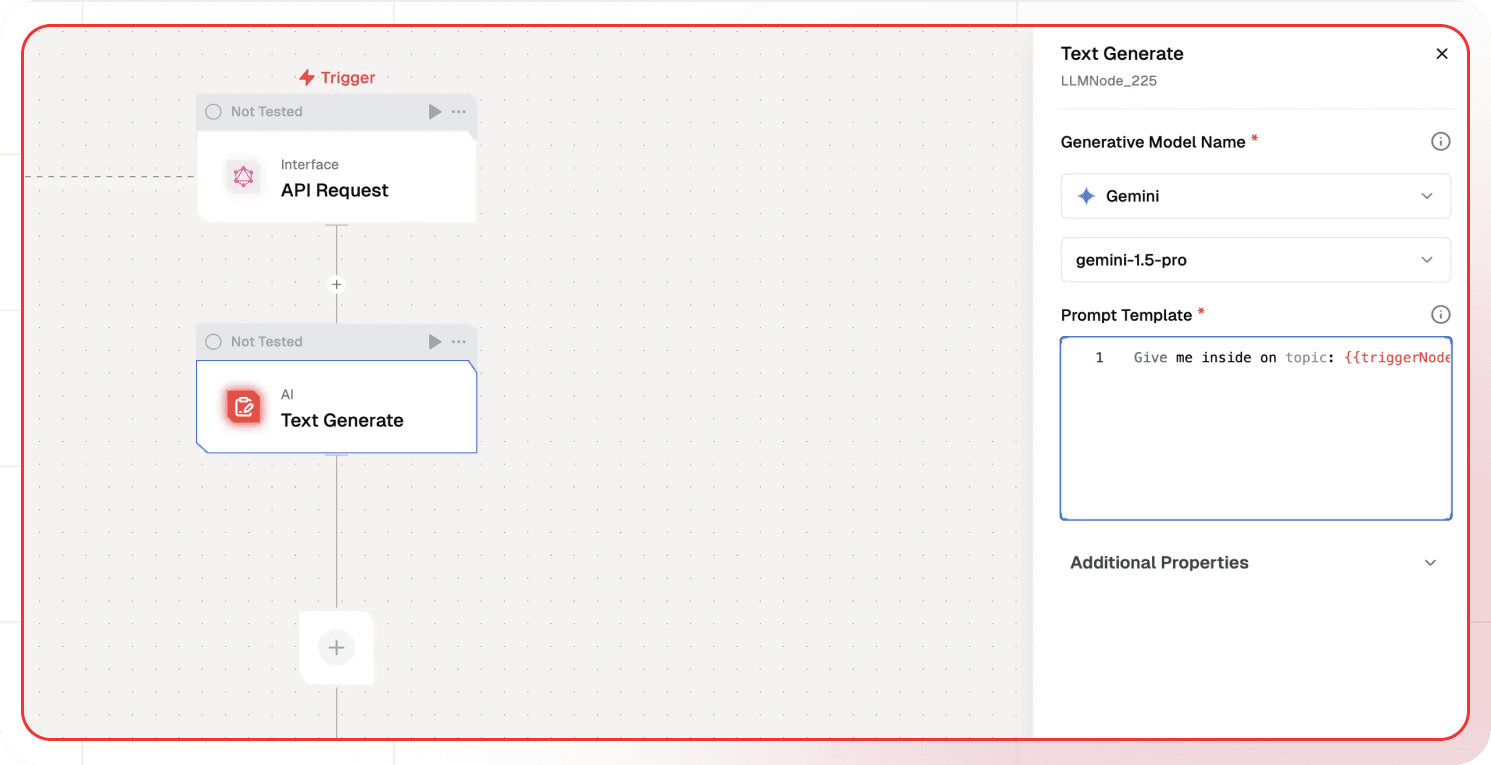Viewport: 1491px width, 765px height.
Task: Click the API Request graph icon
Action: click(x=243, y=178)
